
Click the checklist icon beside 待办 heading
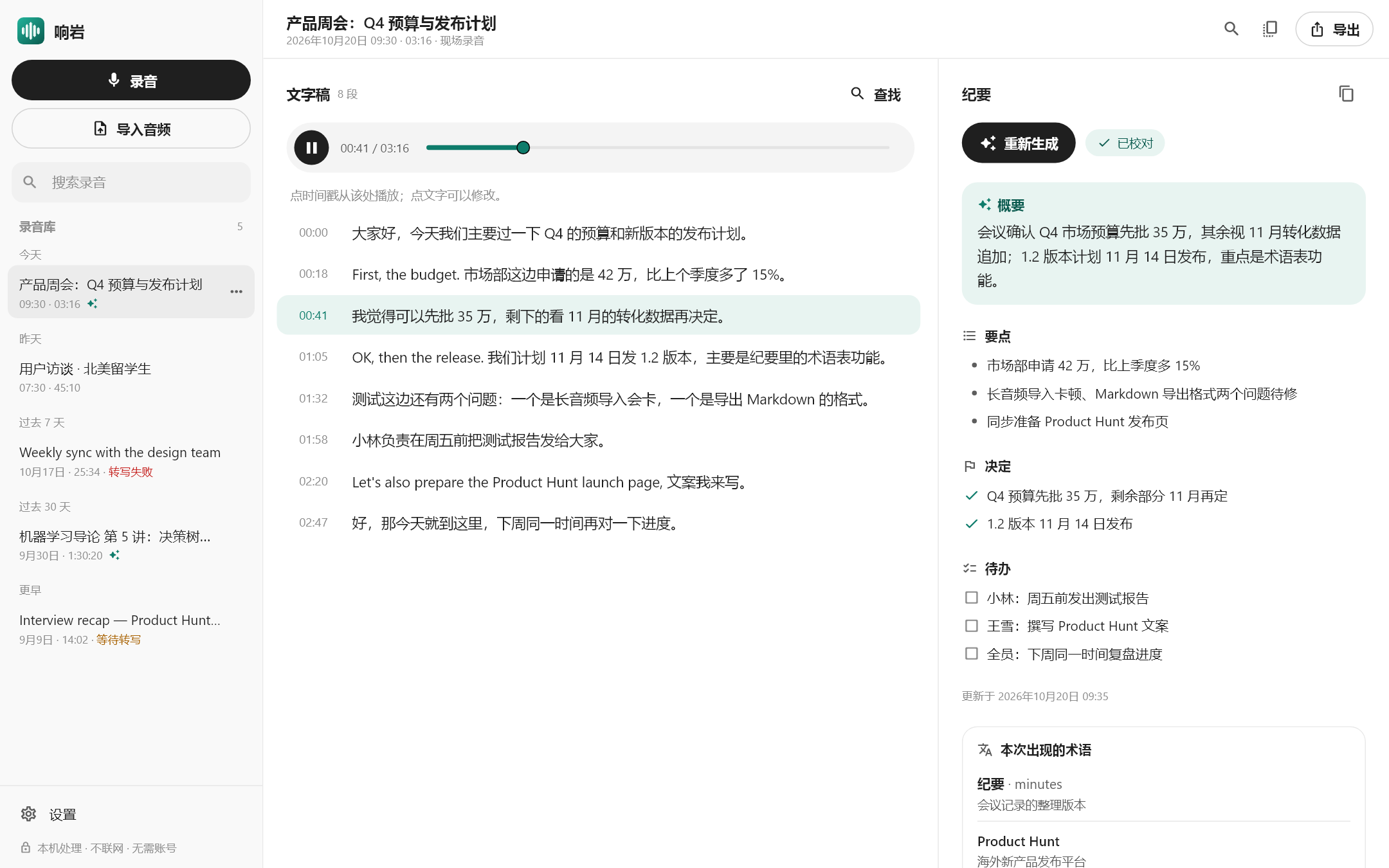[x=970, y=568]
